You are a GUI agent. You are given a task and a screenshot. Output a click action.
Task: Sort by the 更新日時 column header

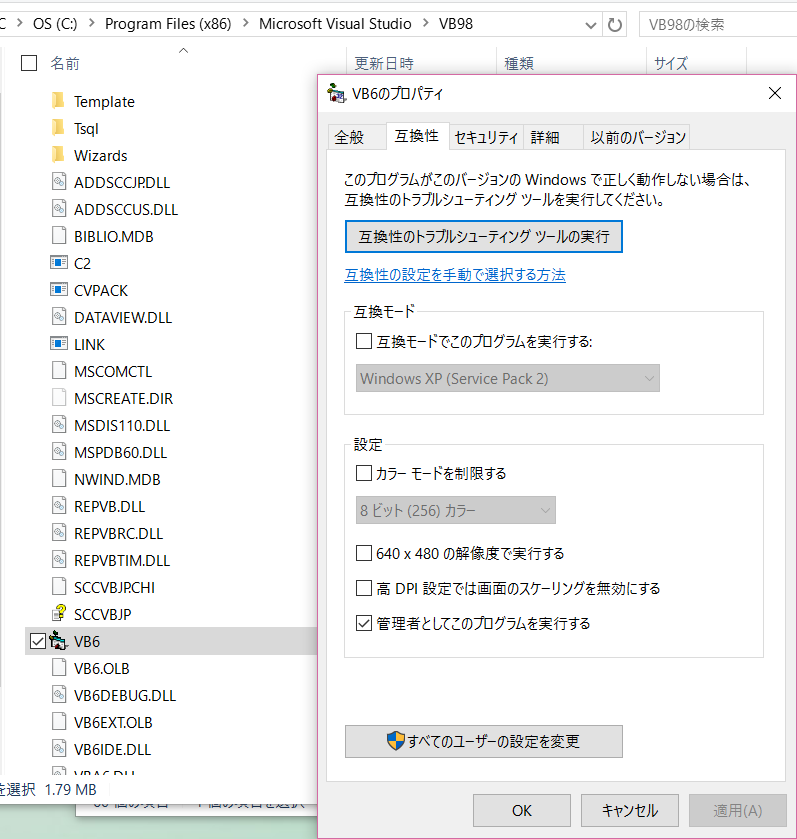[x=384, y=63]
